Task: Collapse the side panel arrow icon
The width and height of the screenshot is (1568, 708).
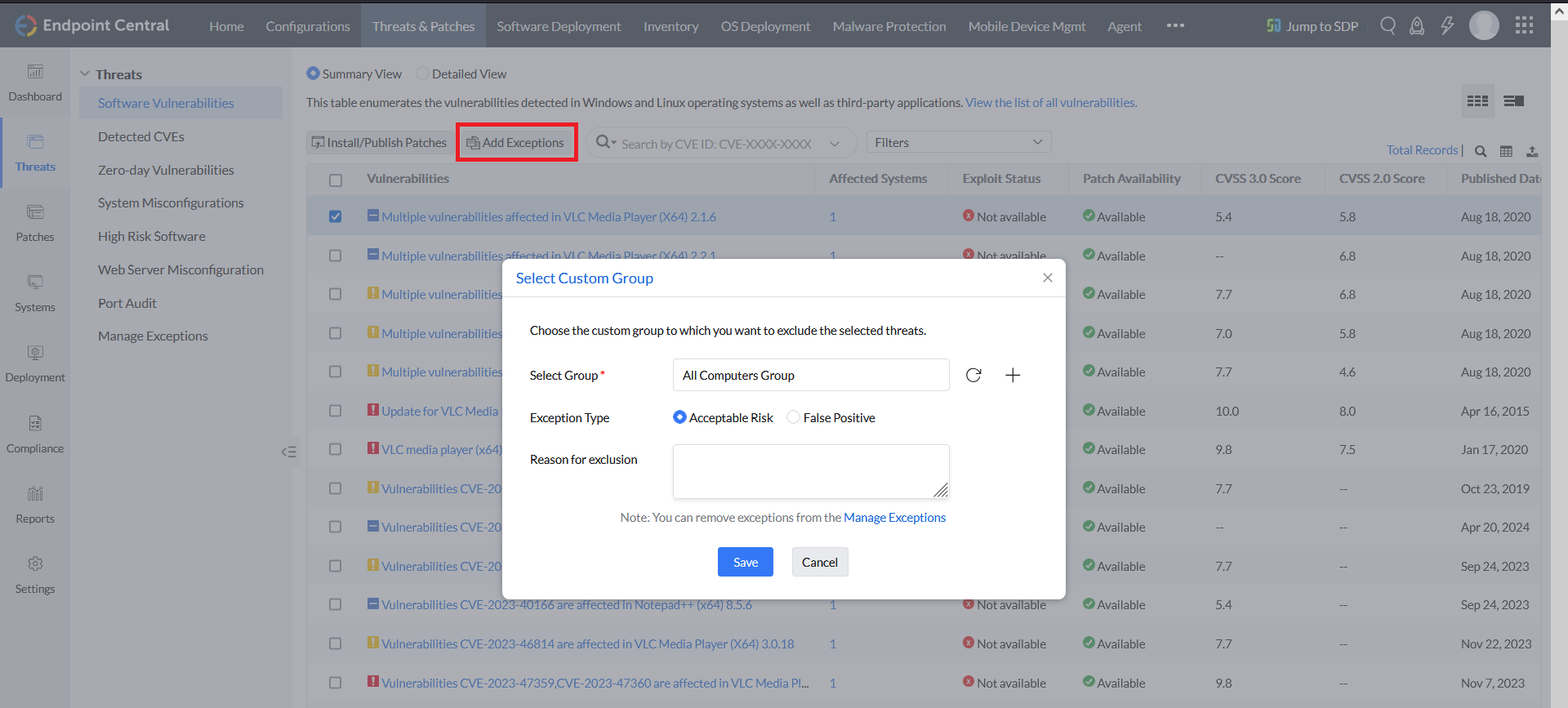Action: [x=288, y=452]
